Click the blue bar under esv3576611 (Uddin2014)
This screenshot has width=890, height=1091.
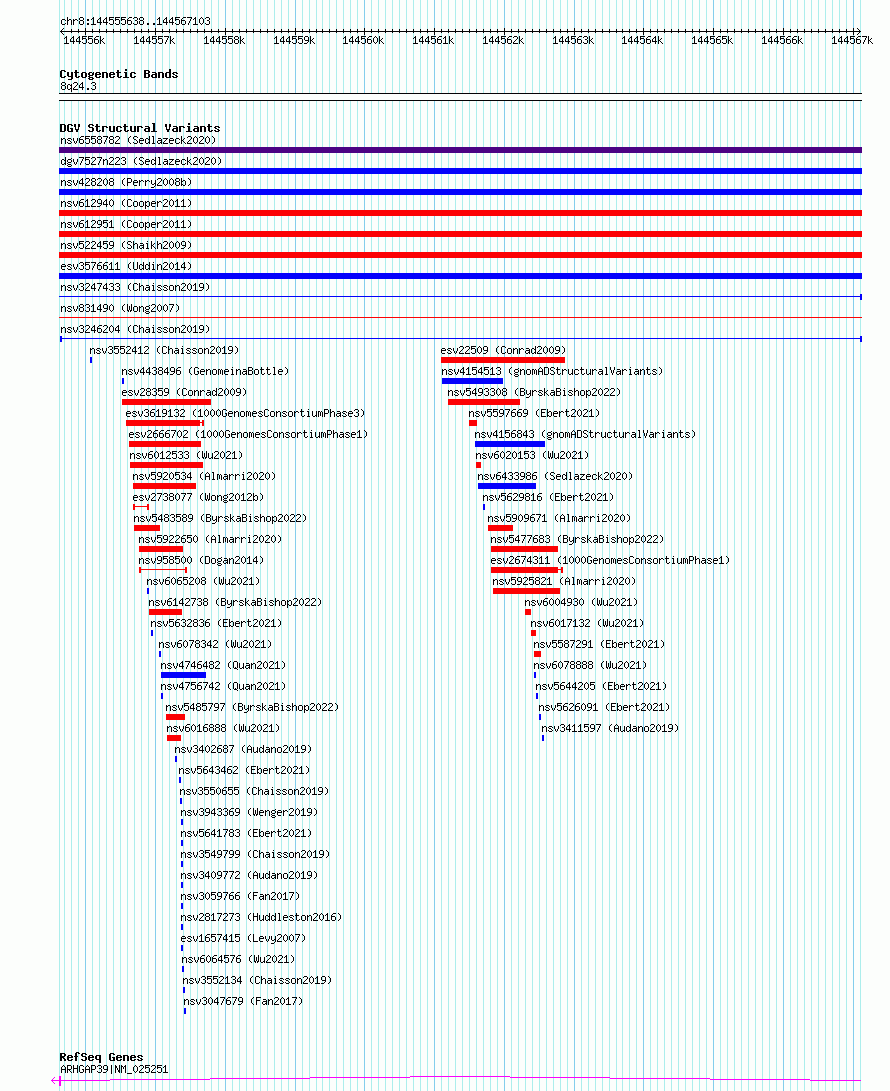tap(461, 276)
